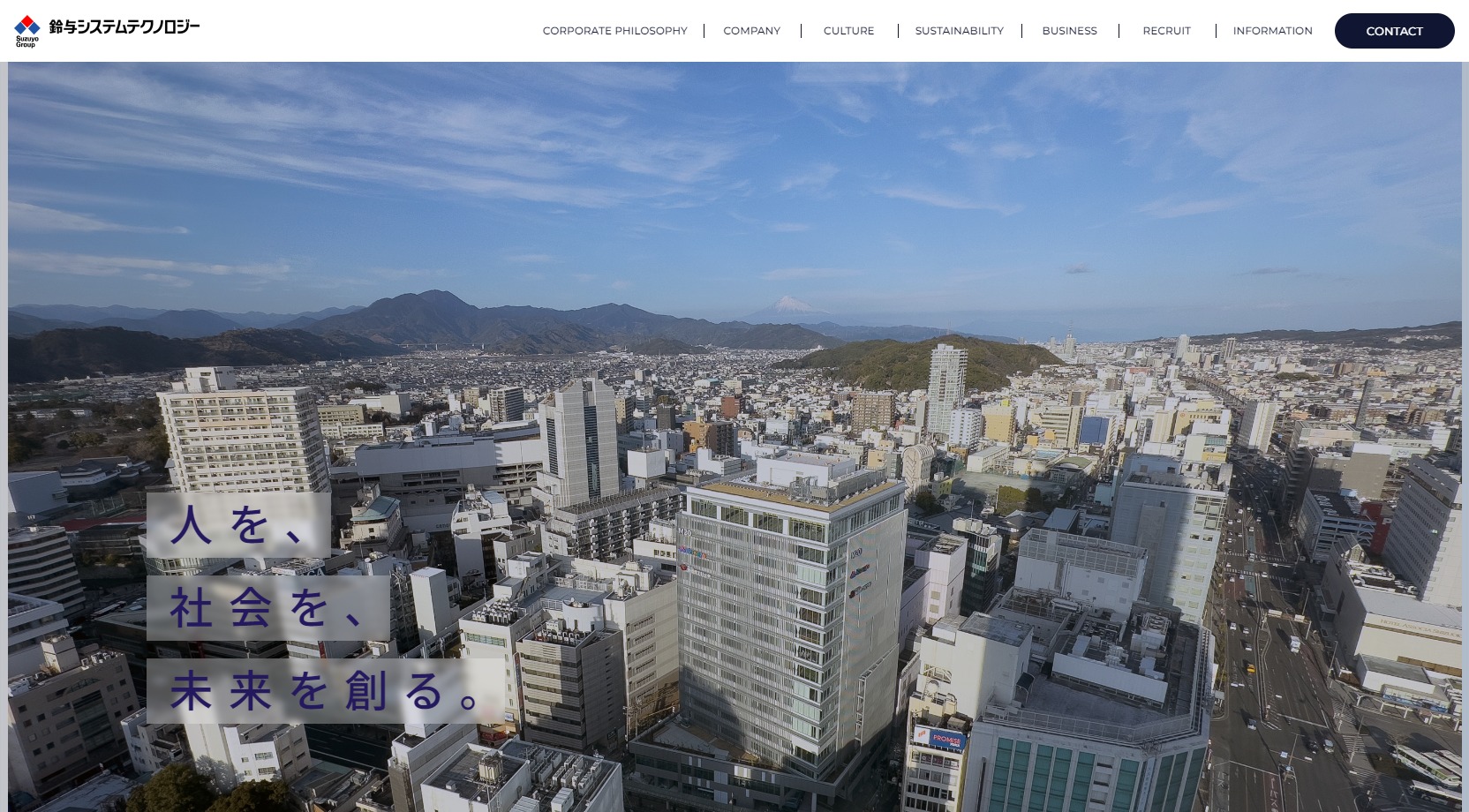This screenshot has height=812, width=1469.
Task: Open the CORPORATE PHILOSOPHY menu item
Action: (x=614, y=31)
